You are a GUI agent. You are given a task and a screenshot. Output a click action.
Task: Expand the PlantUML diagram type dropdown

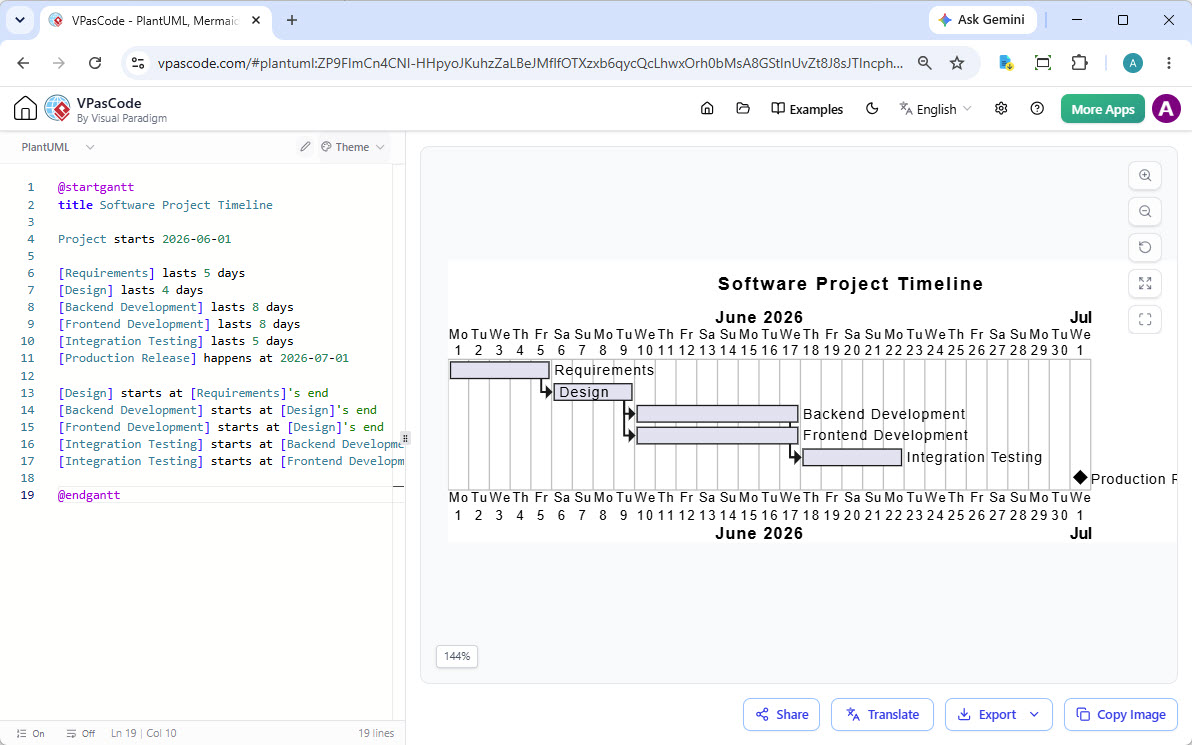58,147
